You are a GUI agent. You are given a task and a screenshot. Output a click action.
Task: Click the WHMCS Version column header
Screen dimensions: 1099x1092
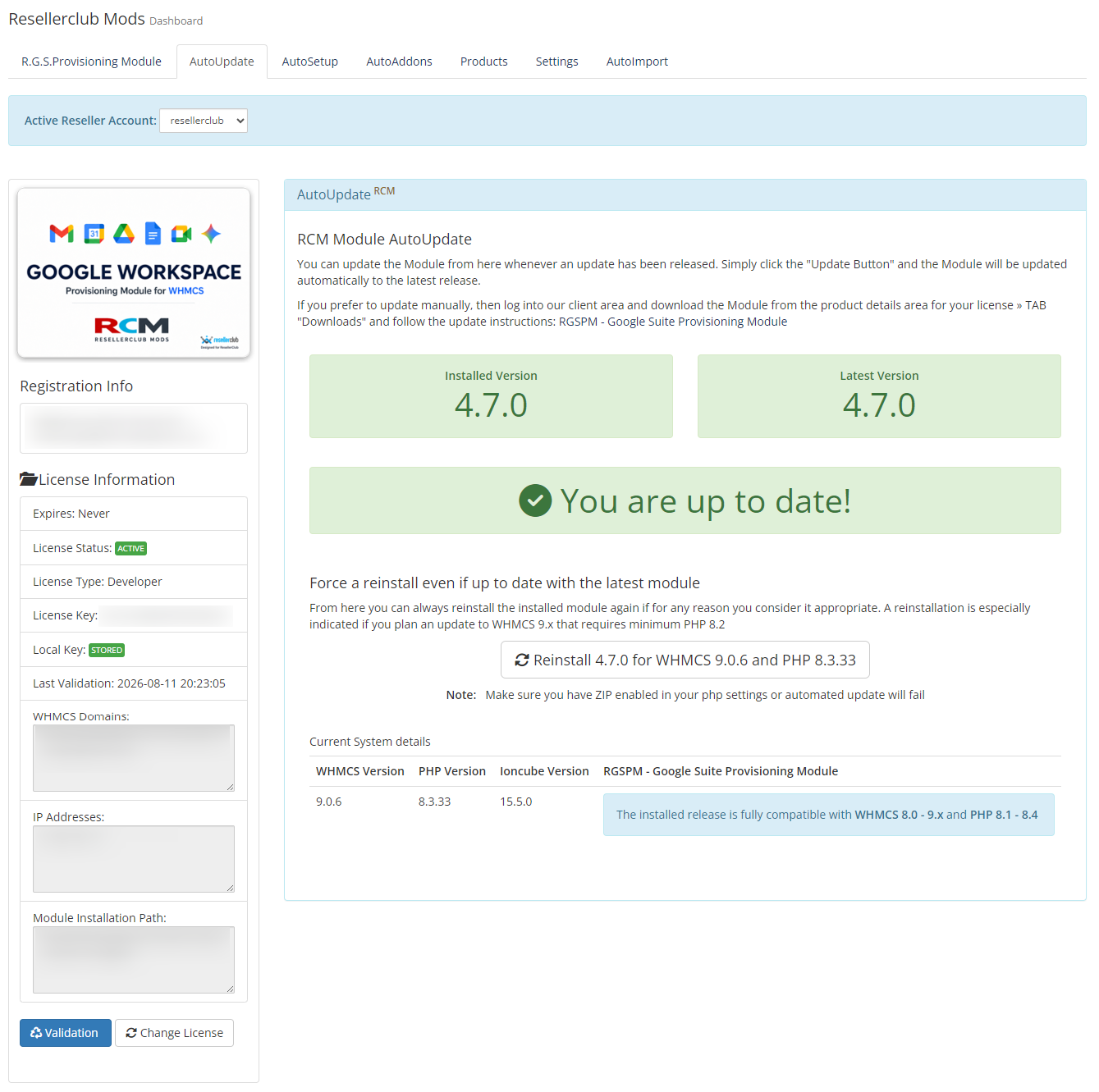pyautogui.click(x=360, y=771)
